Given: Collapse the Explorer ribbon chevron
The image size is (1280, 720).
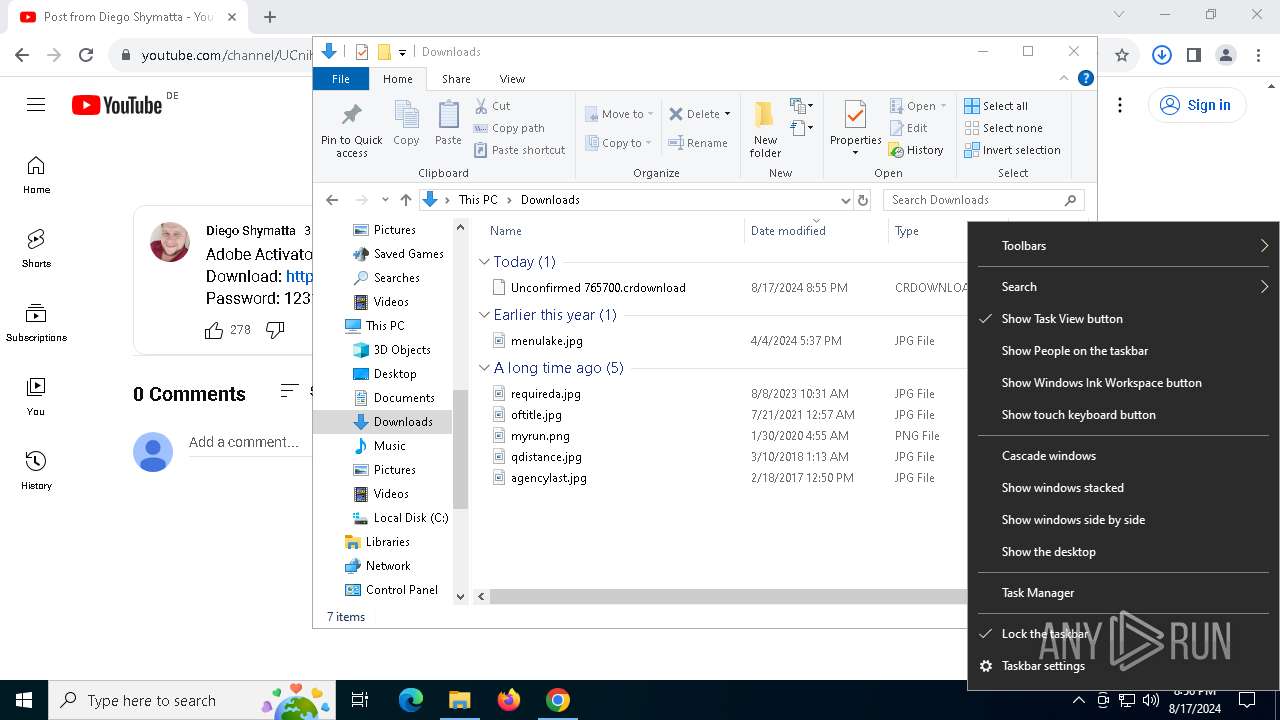Looking at the screenshot, I should pyautogui.click(x=1065, y=78).
